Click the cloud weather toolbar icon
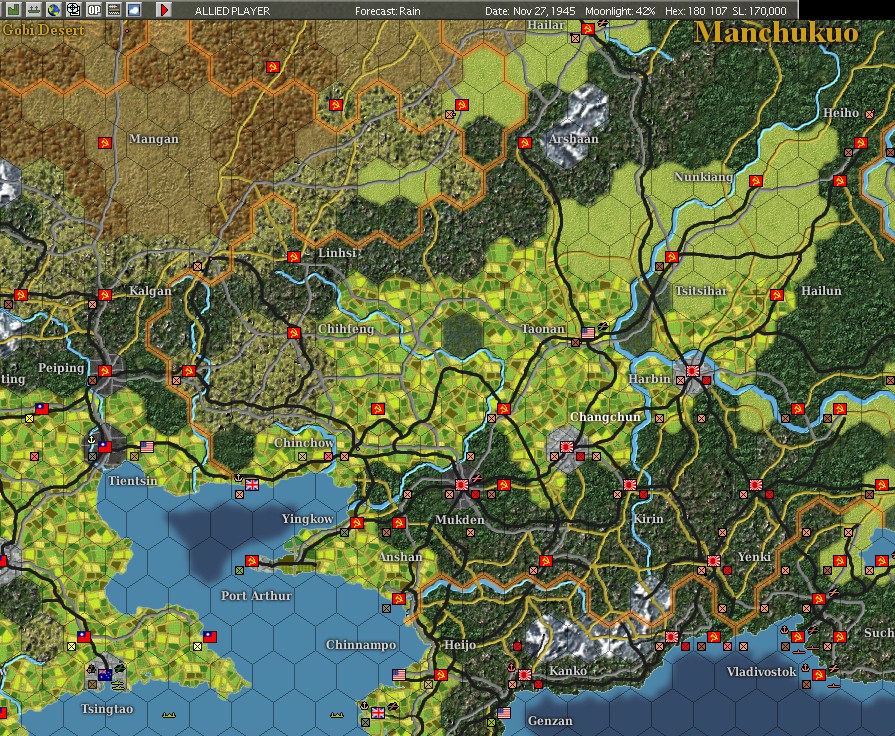895x736 pixels. 134,9
